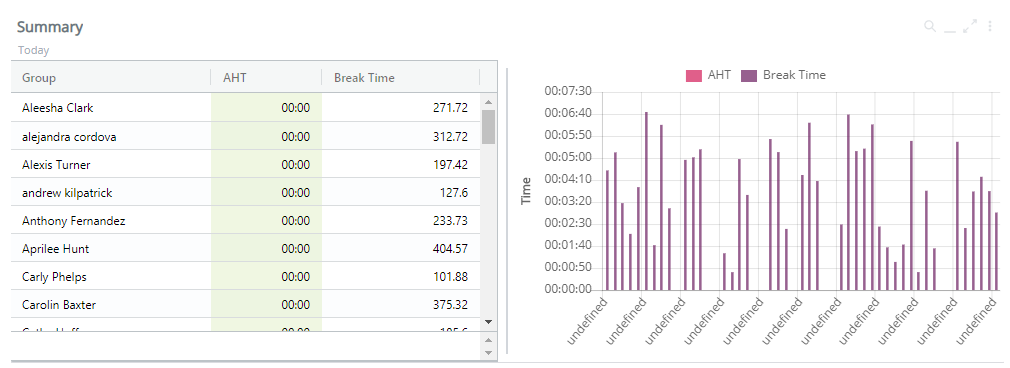Click the table scrollbar up arrow

click(x=488, y=102)
